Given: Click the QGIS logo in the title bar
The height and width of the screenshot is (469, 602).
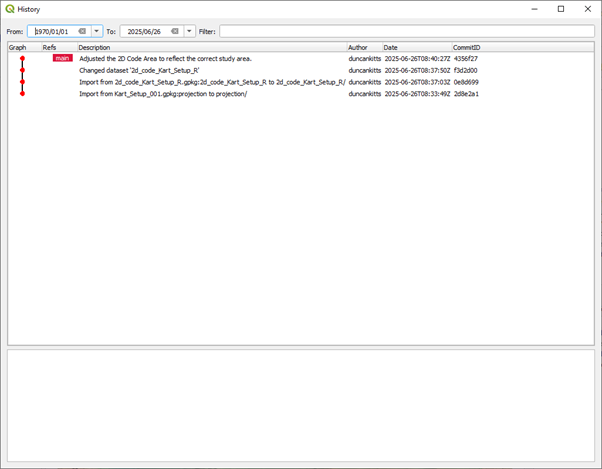Looking at the screenshot, I should pyautogui.click(x=10, y=9).
